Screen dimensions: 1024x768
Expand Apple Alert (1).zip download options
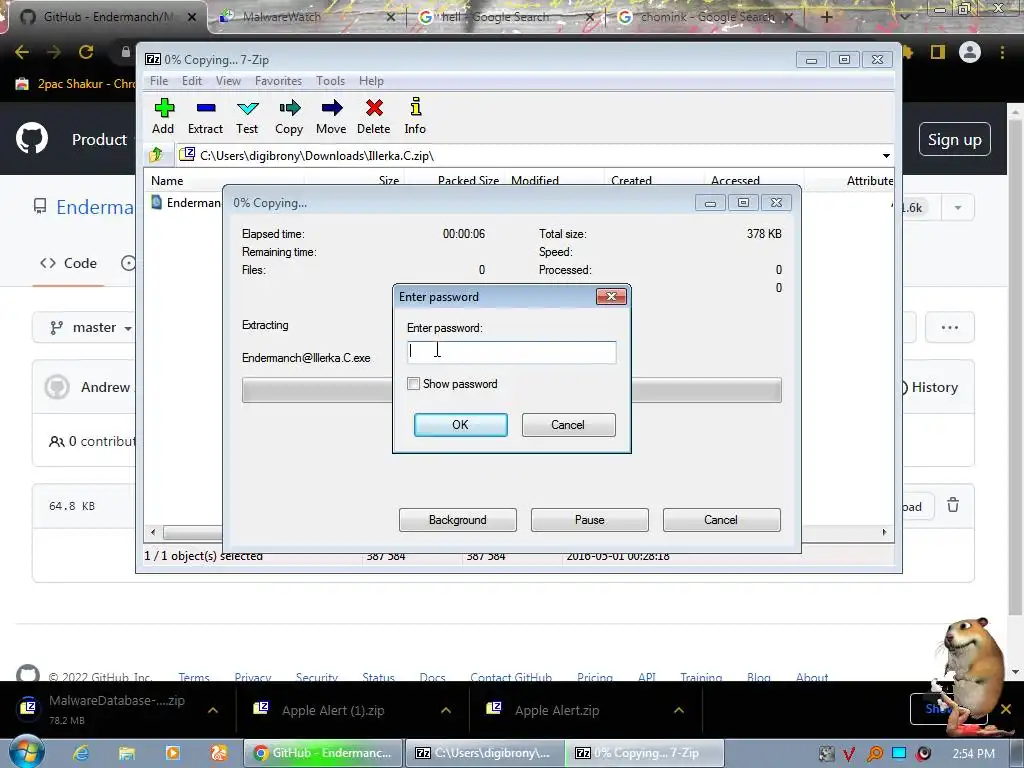pyautogui.click(x=446, y=710)
